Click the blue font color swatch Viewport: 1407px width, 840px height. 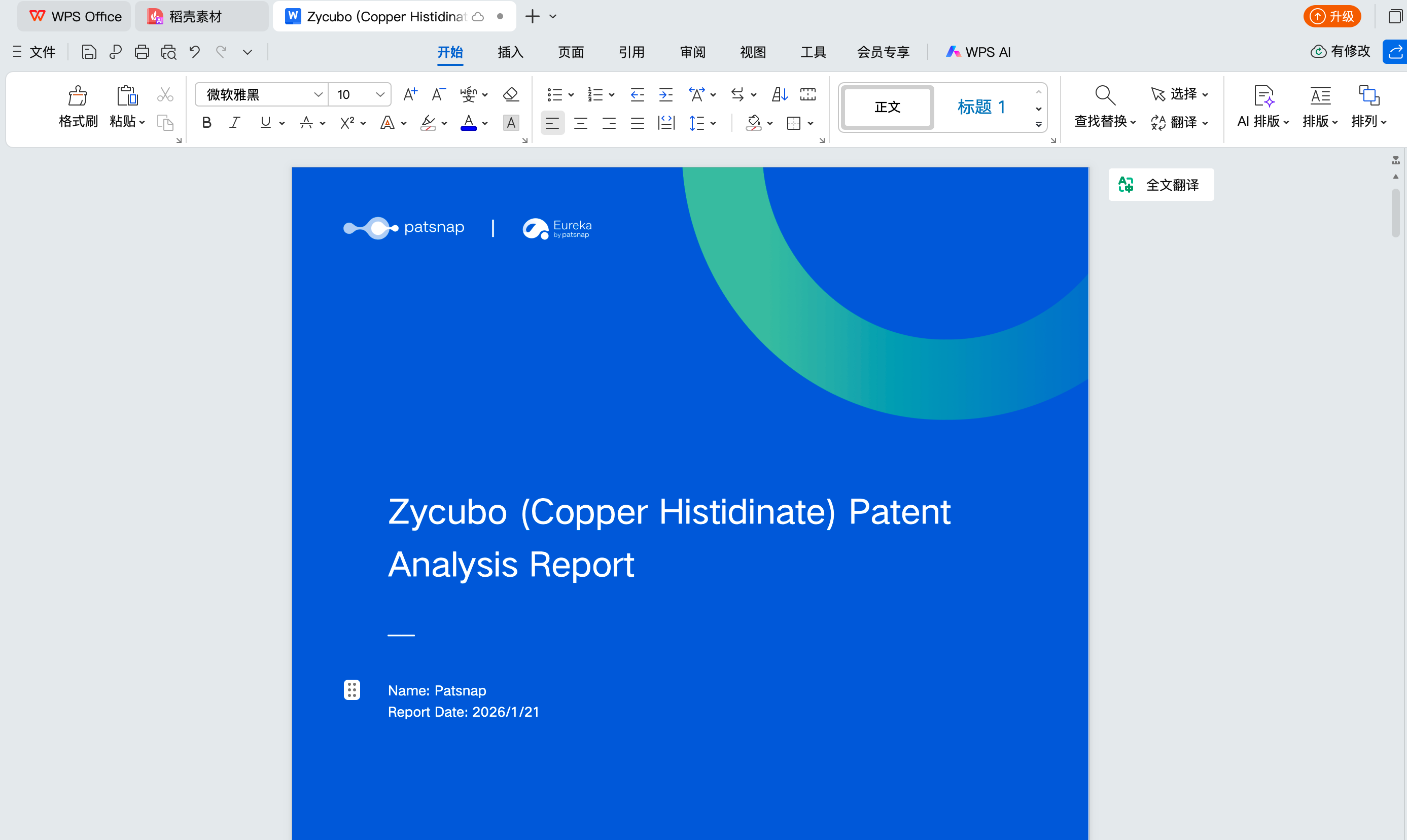[468, 123]
